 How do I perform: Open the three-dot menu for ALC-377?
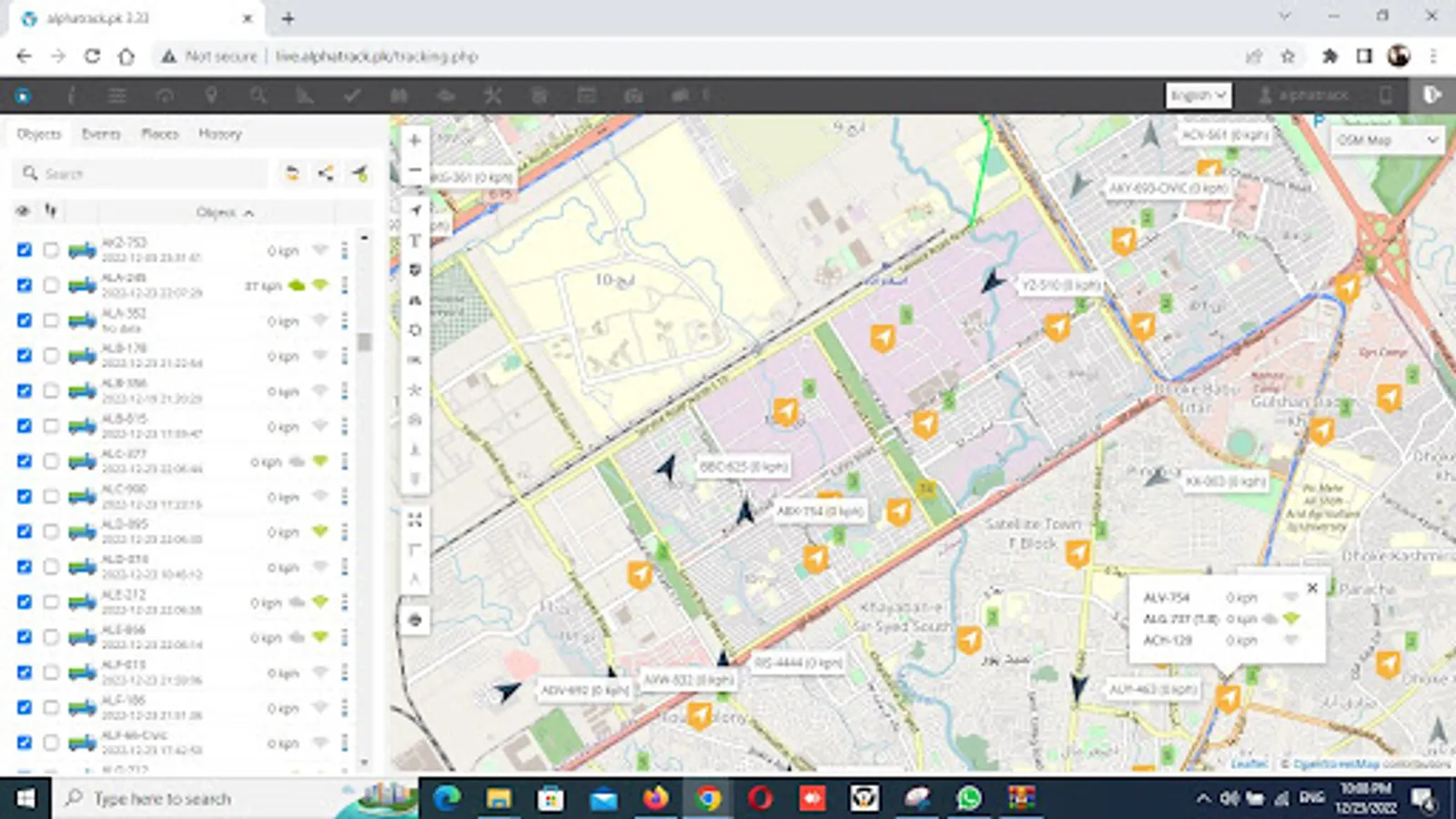(x=344, y=461)
